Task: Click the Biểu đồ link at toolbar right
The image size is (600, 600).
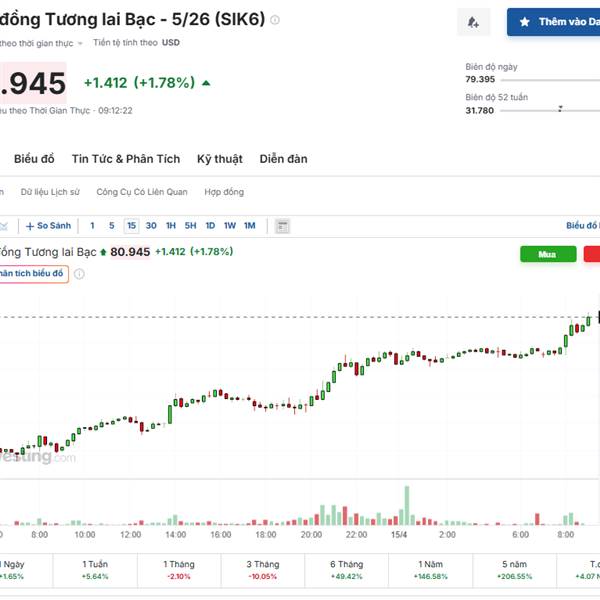Action: click(x=582, y=226)
